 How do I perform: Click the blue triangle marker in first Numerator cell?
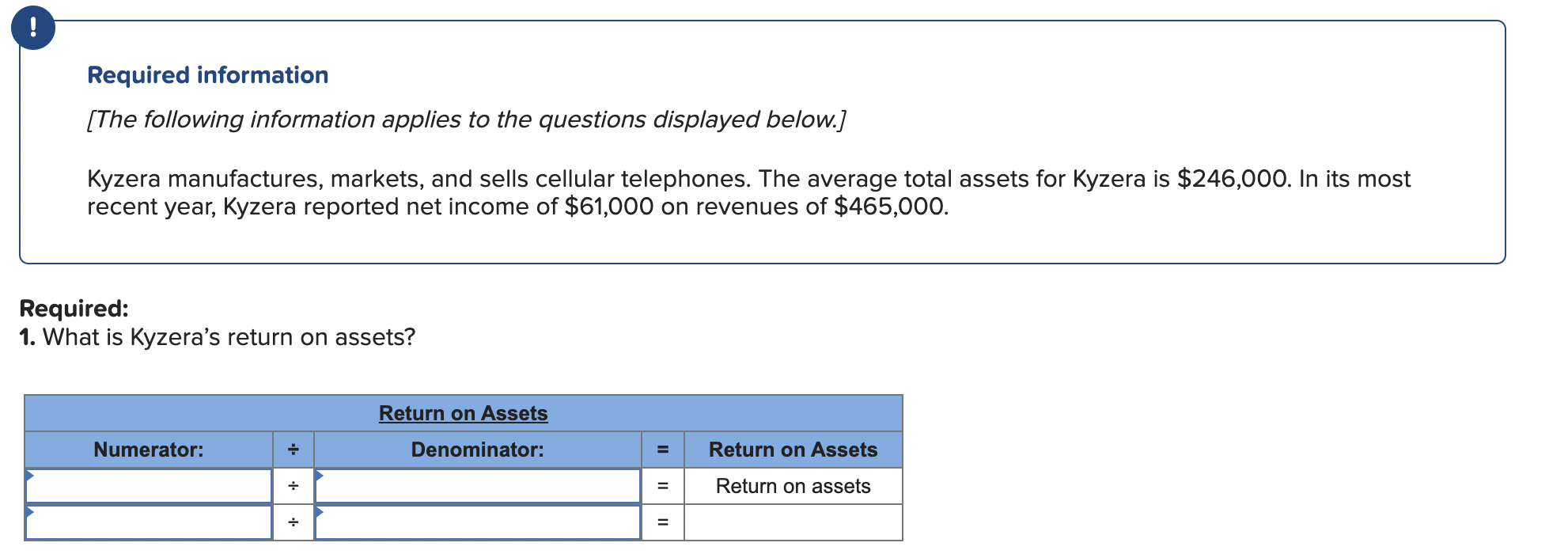point(32,476)
